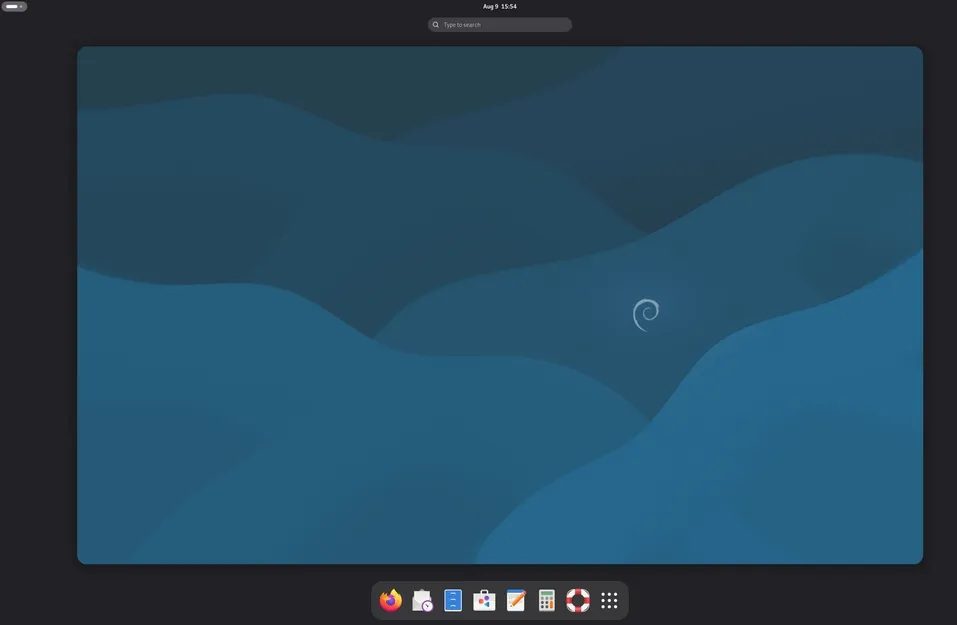Select the small dot in the workspace indicator
The height and width of the screenshot is (625, 957).
[x=21, y=6]
